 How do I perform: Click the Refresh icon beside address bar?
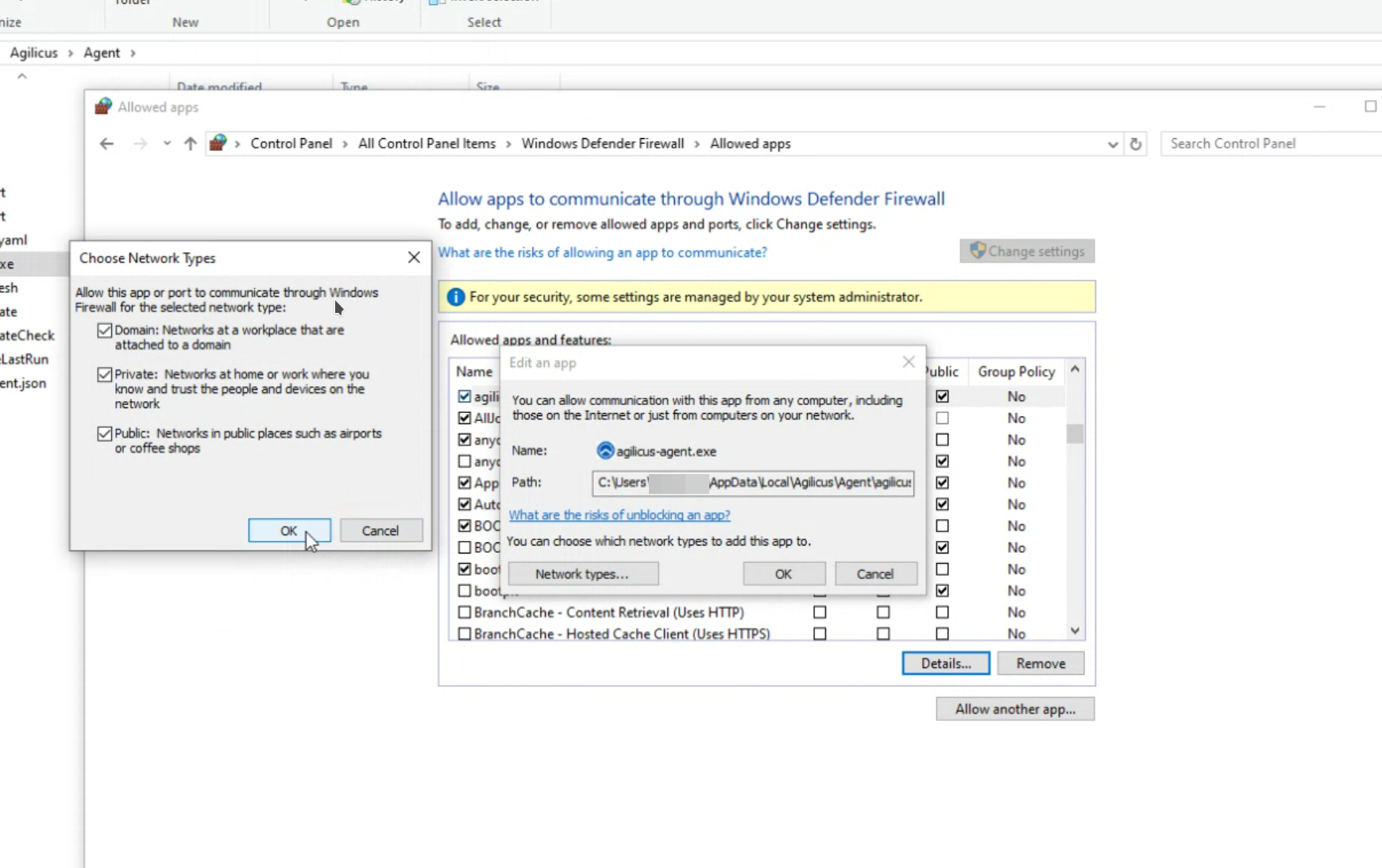[1136, 144]
